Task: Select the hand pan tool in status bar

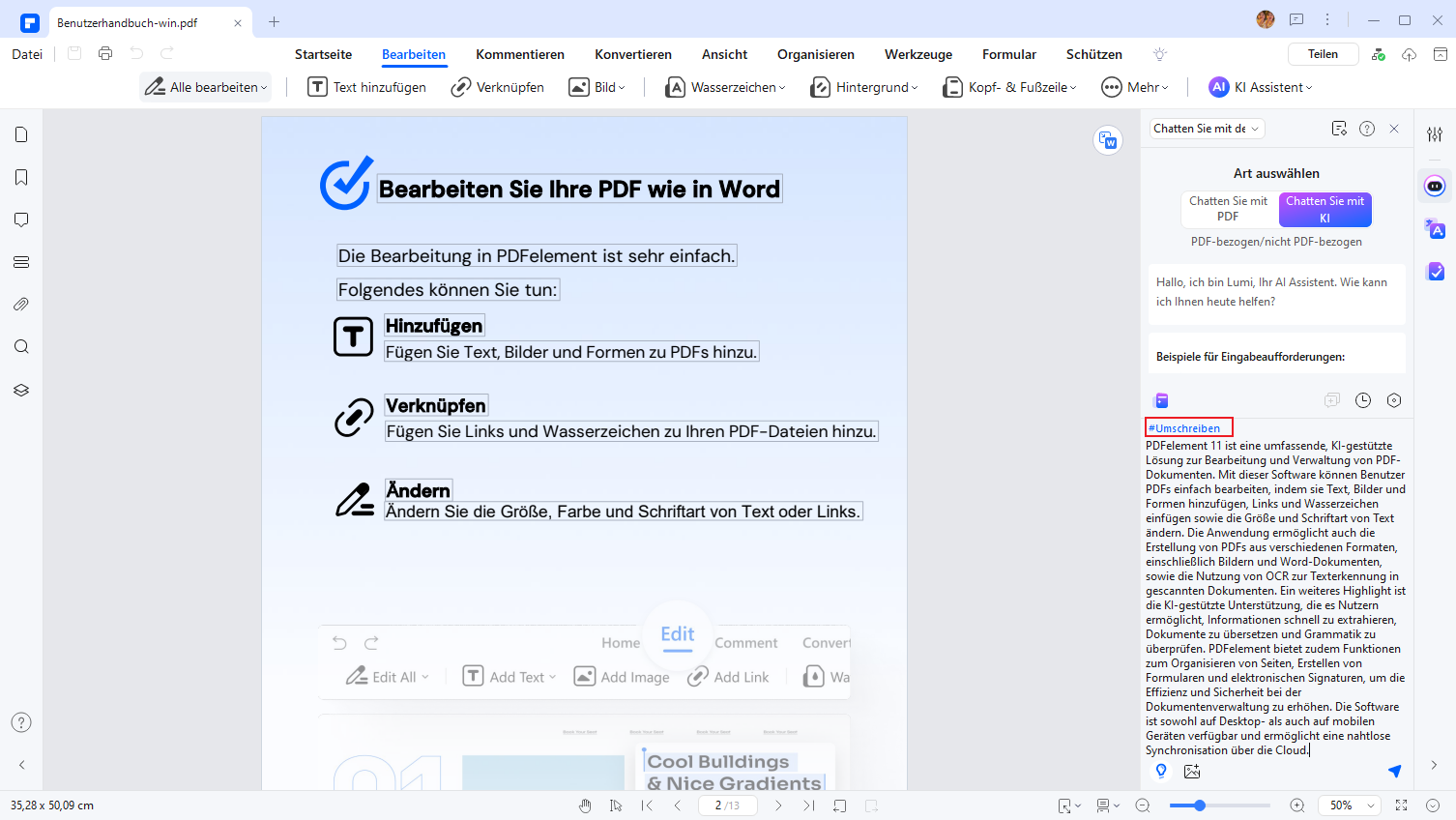Action: 585,805
